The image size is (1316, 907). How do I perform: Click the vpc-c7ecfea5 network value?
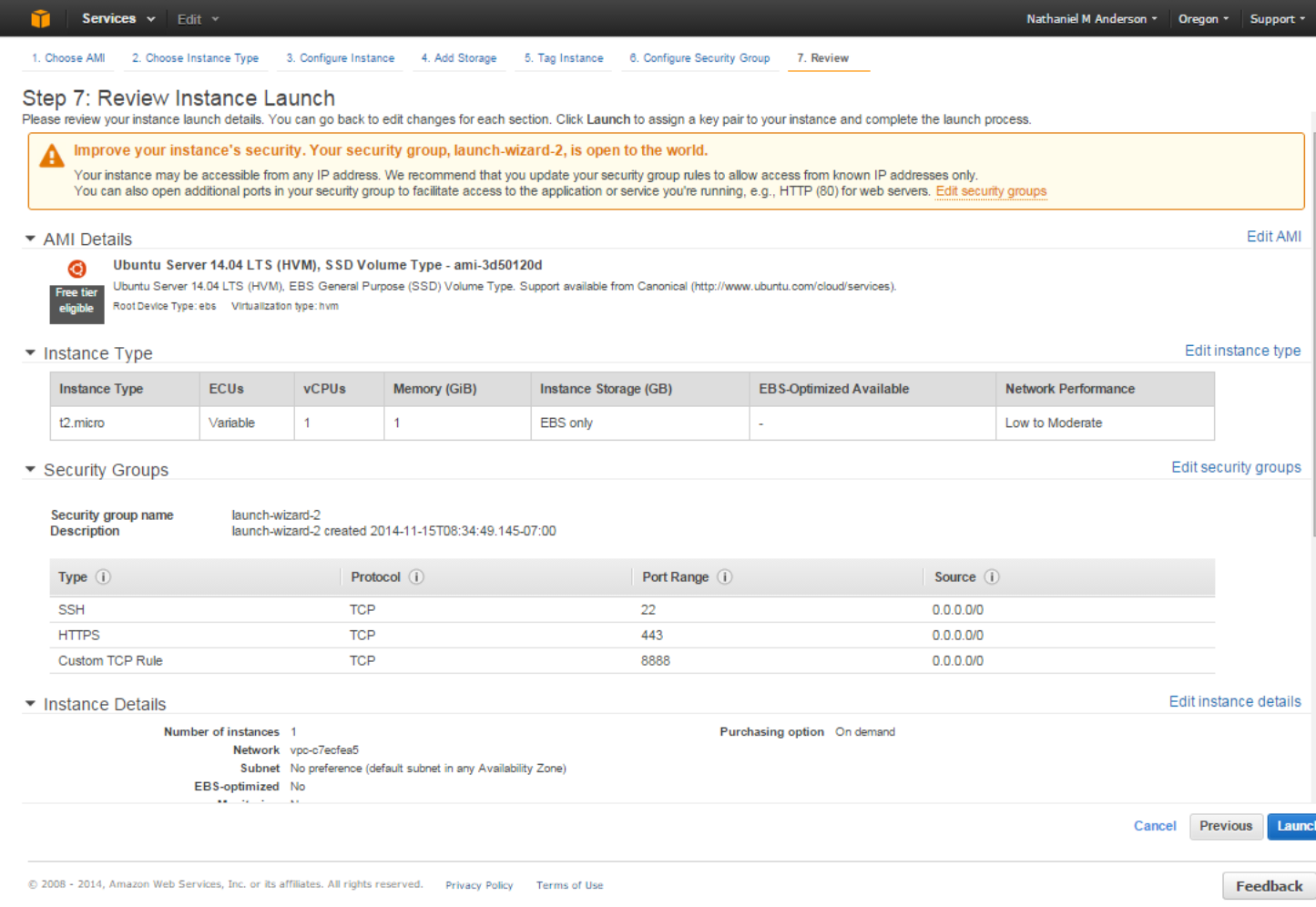click(x=324, y=750)
